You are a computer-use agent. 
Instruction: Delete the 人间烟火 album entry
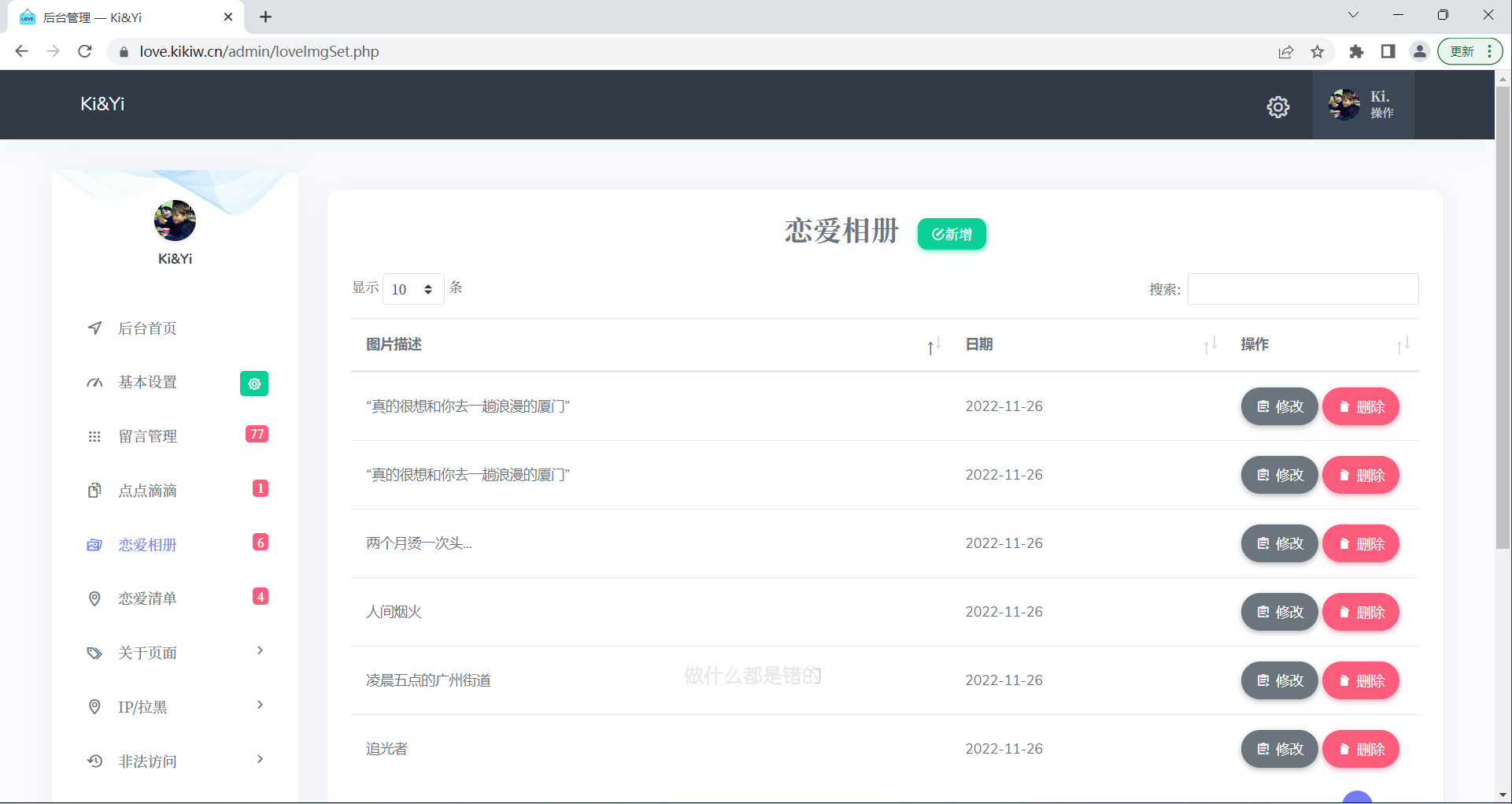(x=1360, y=612)
